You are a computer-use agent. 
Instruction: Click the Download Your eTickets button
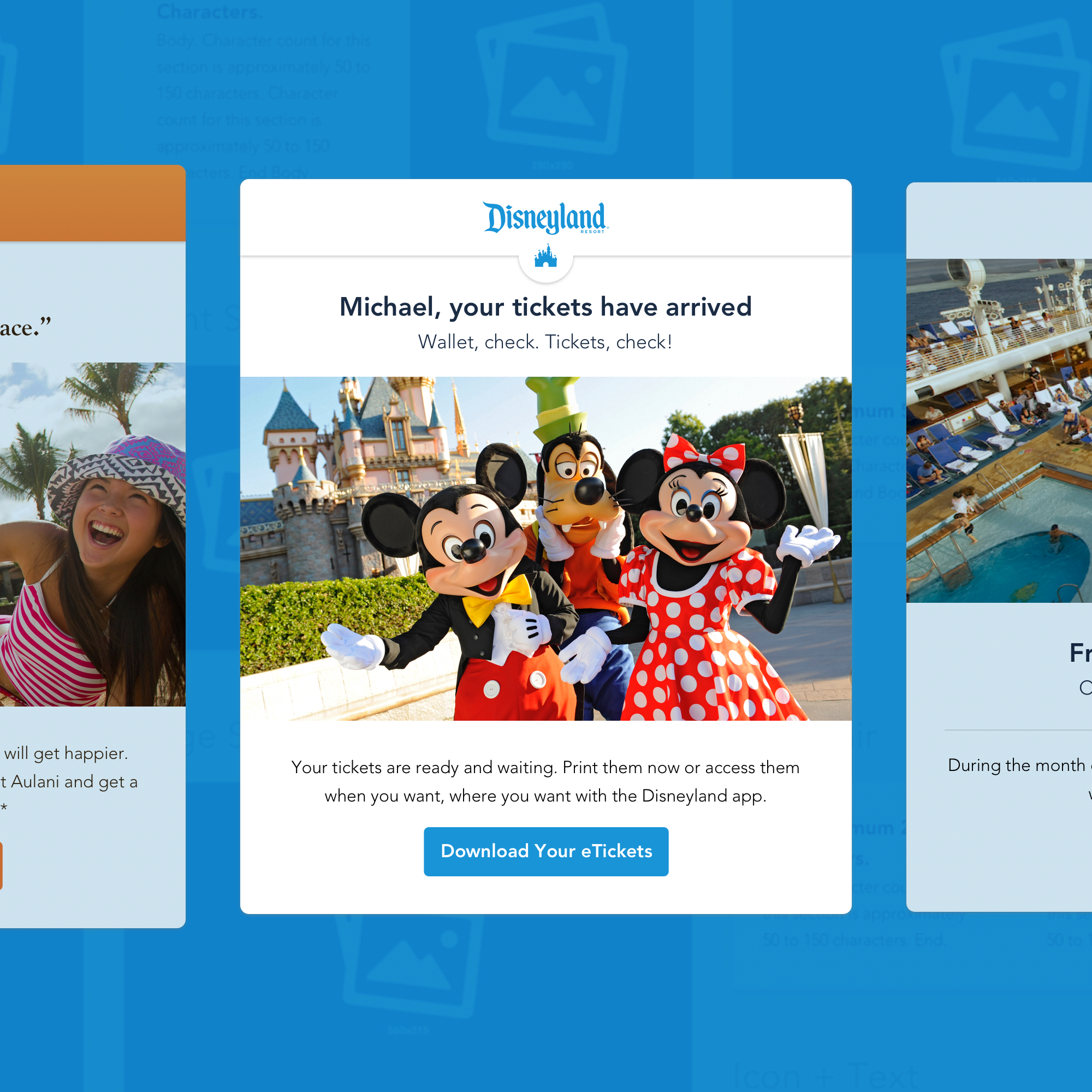[x=546, y=851]
